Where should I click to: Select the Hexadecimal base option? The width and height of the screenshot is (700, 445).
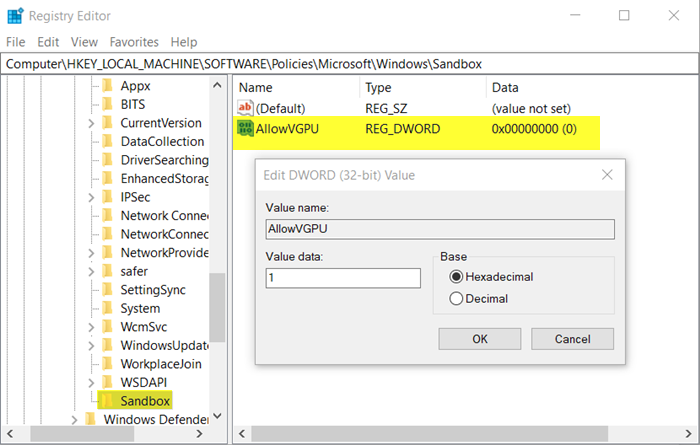tap(491, 277)
